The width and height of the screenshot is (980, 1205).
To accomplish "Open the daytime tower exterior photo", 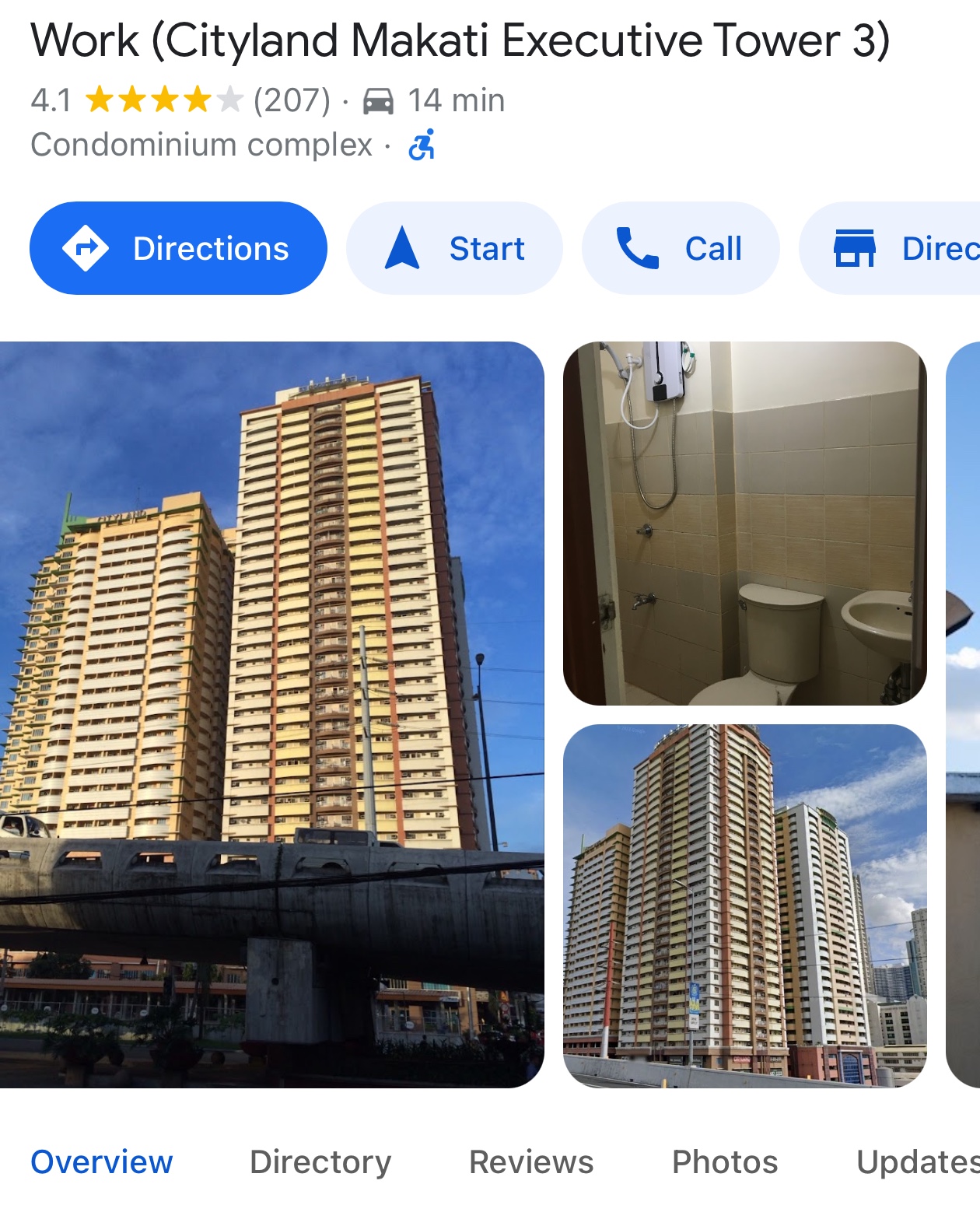I will [745, 906].
